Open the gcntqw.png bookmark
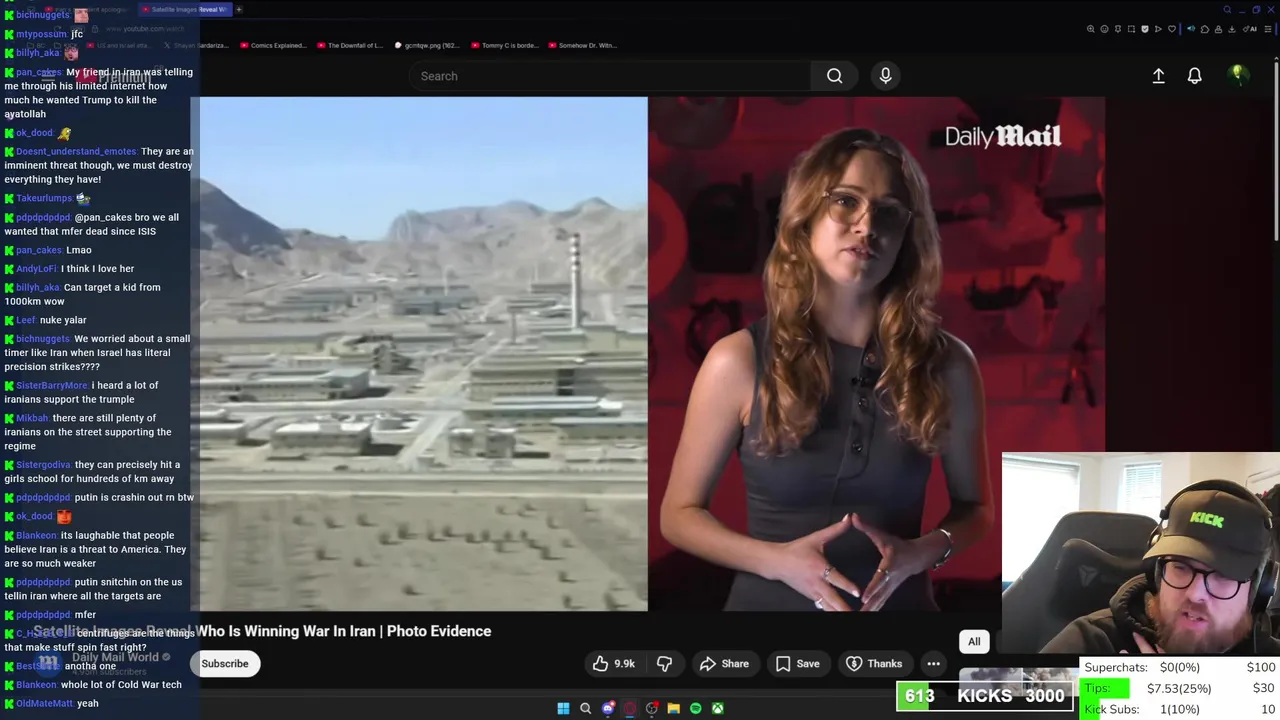This screenshot has height=720, width=1280. pos(427,45)
